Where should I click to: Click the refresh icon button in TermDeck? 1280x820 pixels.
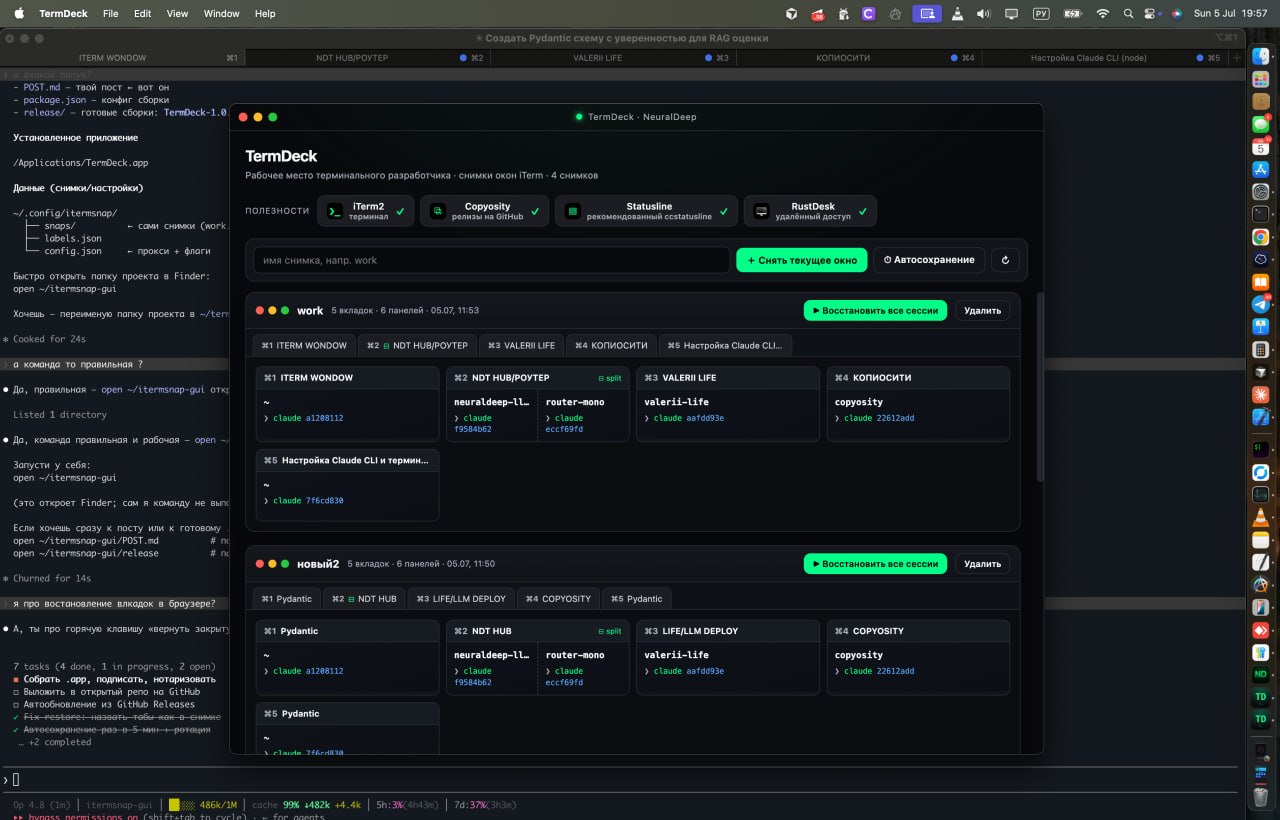[x=1004, y=260]
